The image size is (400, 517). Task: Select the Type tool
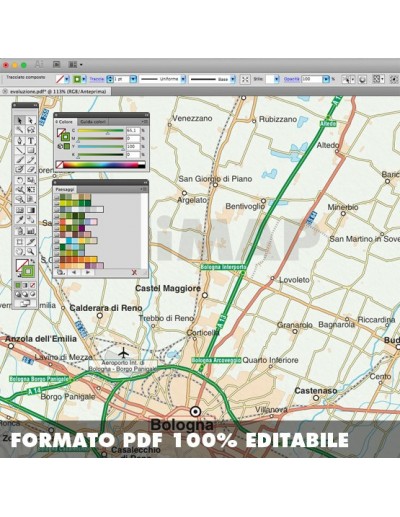(30, 141)
